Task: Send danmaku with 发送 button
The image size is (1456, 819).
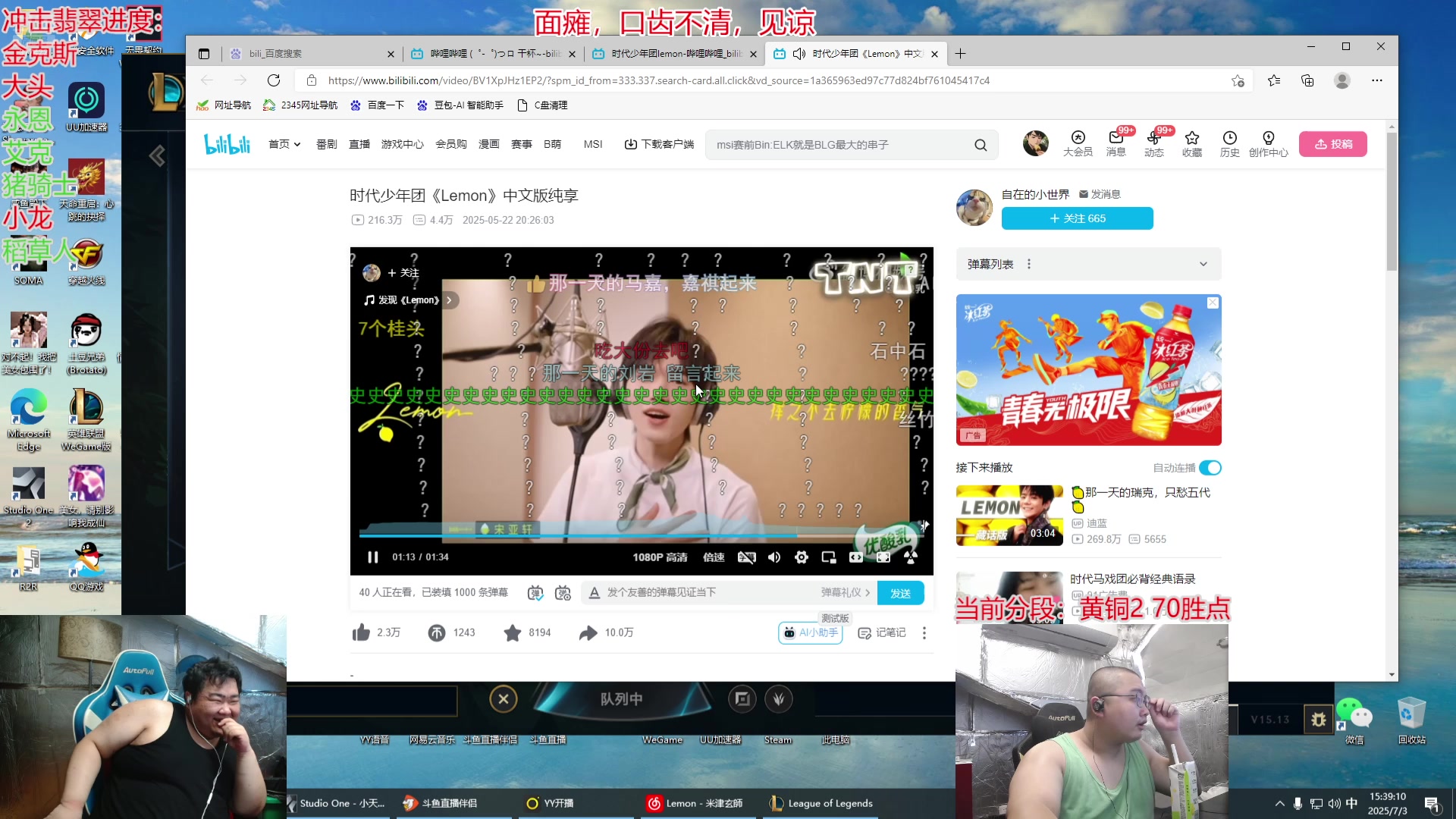Action: (x=900, y=593)
